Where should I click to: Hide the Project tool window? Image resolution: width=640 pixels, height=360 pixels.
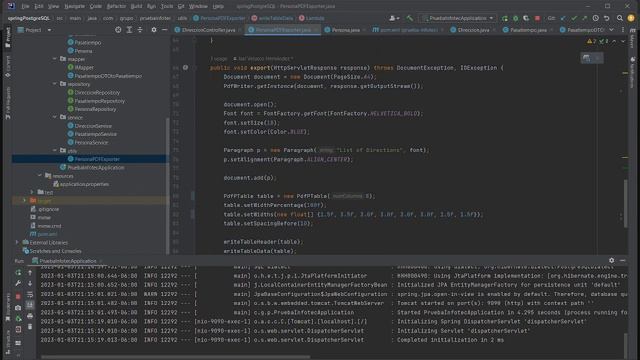164,30
